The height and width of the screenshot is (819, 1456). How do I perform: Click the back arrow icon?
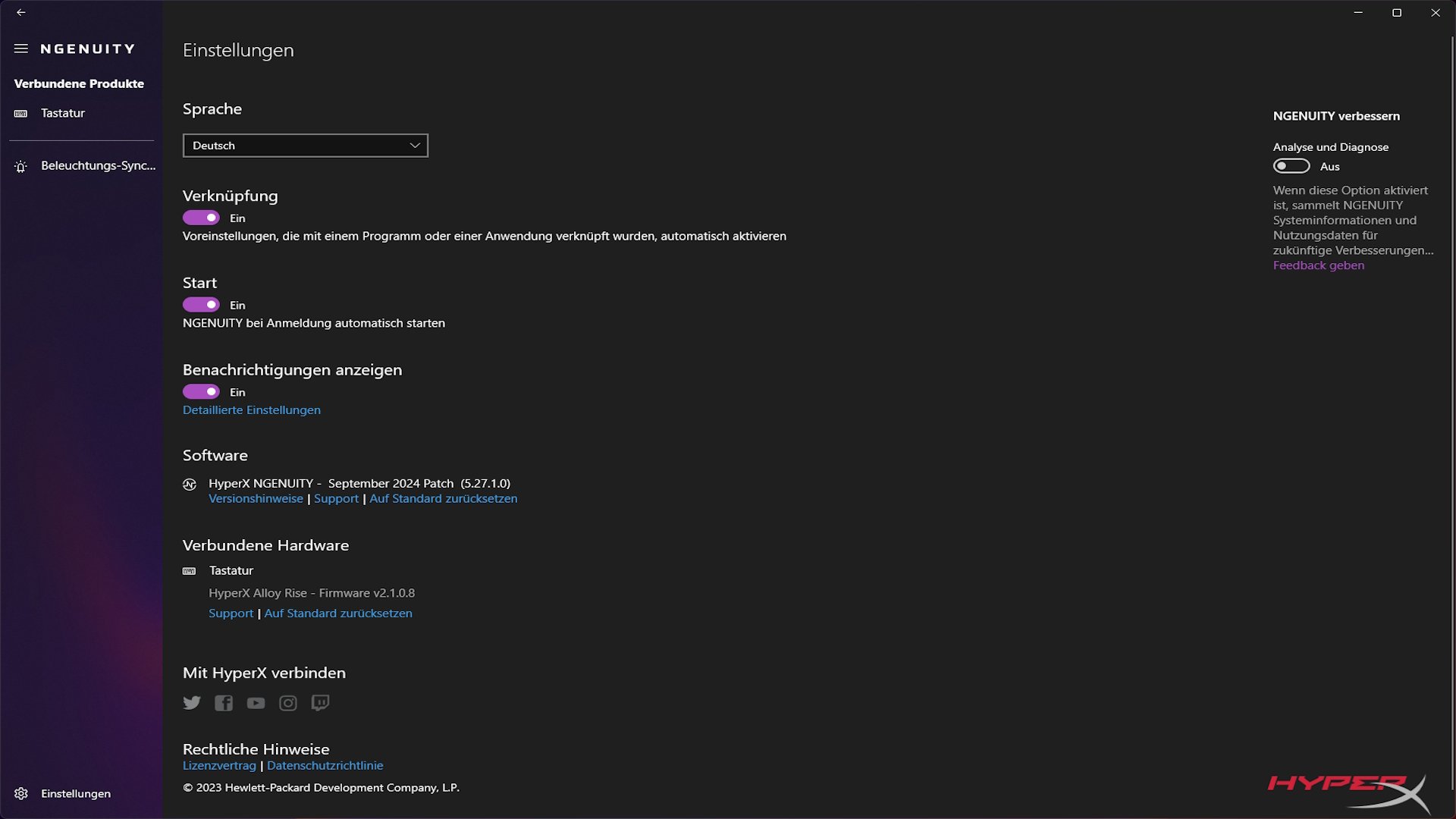pyautogui.click(x=21, y=12)
